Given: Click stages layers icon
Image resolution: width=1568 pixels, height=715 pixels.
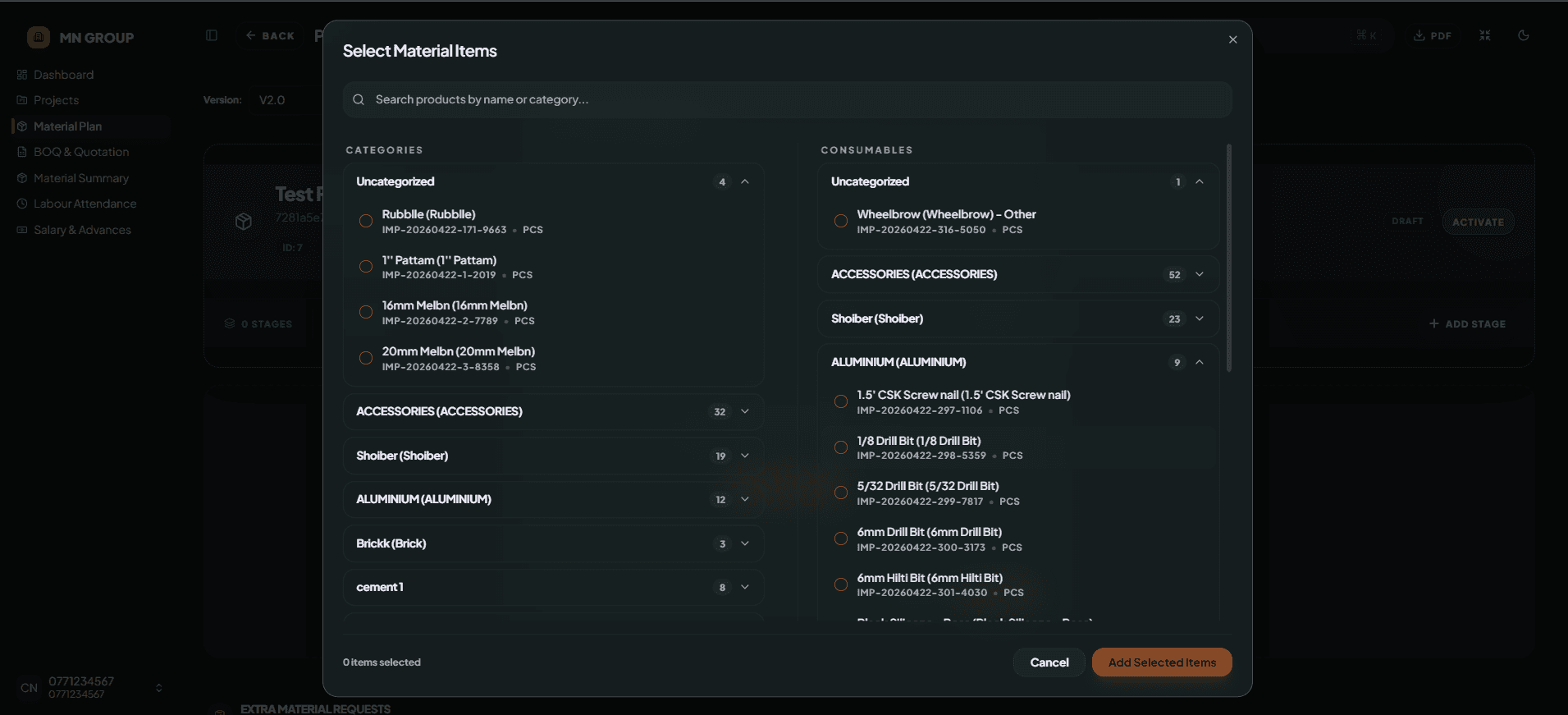Looking at the screenshot, I should [x=230, y=323].
